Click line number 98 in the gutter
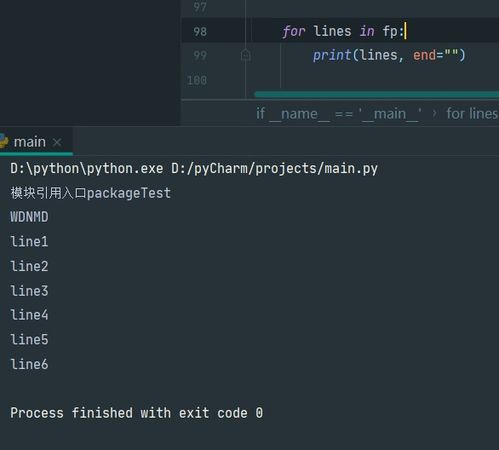This screenshot has width=499, height=450. pyautogui.click(x=200, y=32)
